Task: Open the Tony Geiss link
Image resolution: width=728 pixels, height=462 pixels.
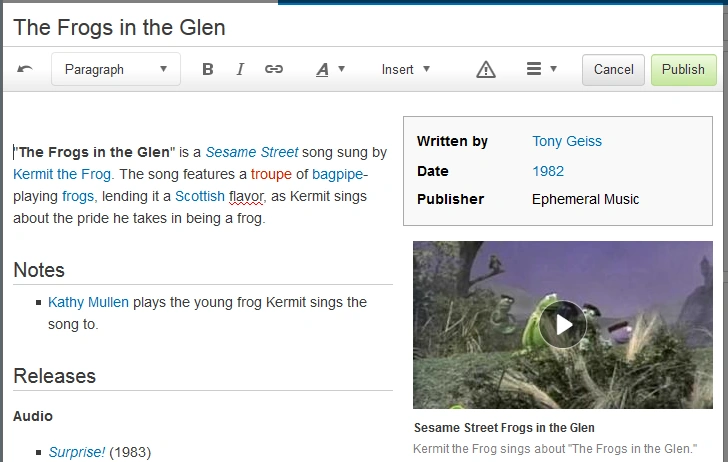Action: (x=567, y=141)
